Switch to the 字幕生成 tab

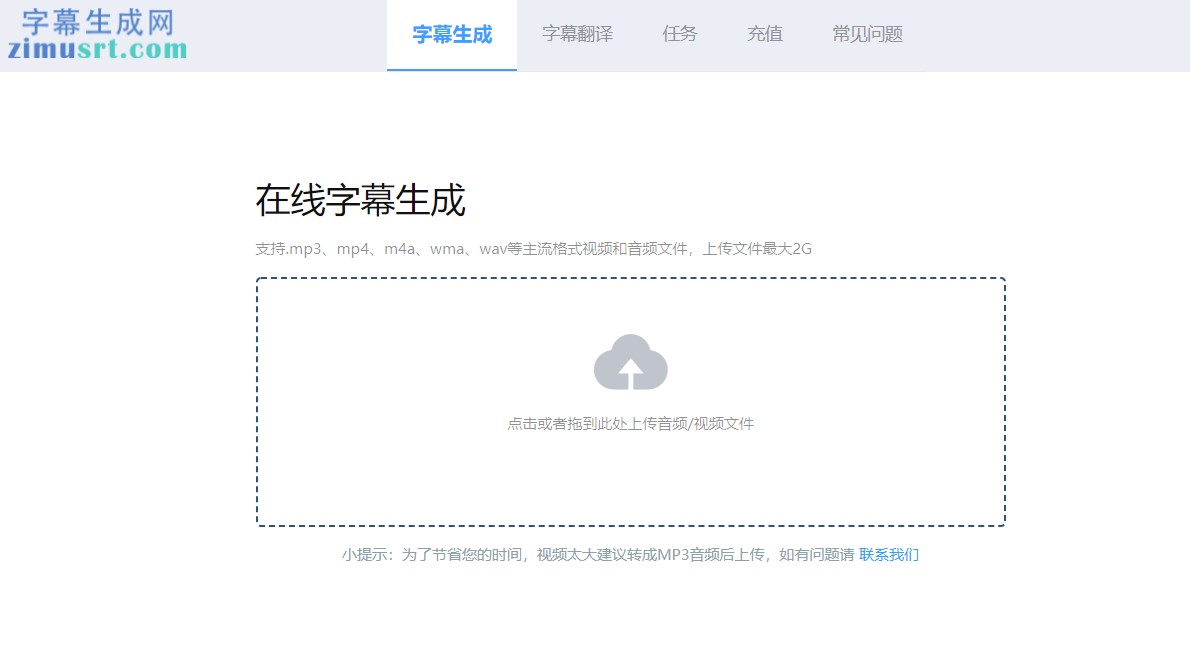452,34
